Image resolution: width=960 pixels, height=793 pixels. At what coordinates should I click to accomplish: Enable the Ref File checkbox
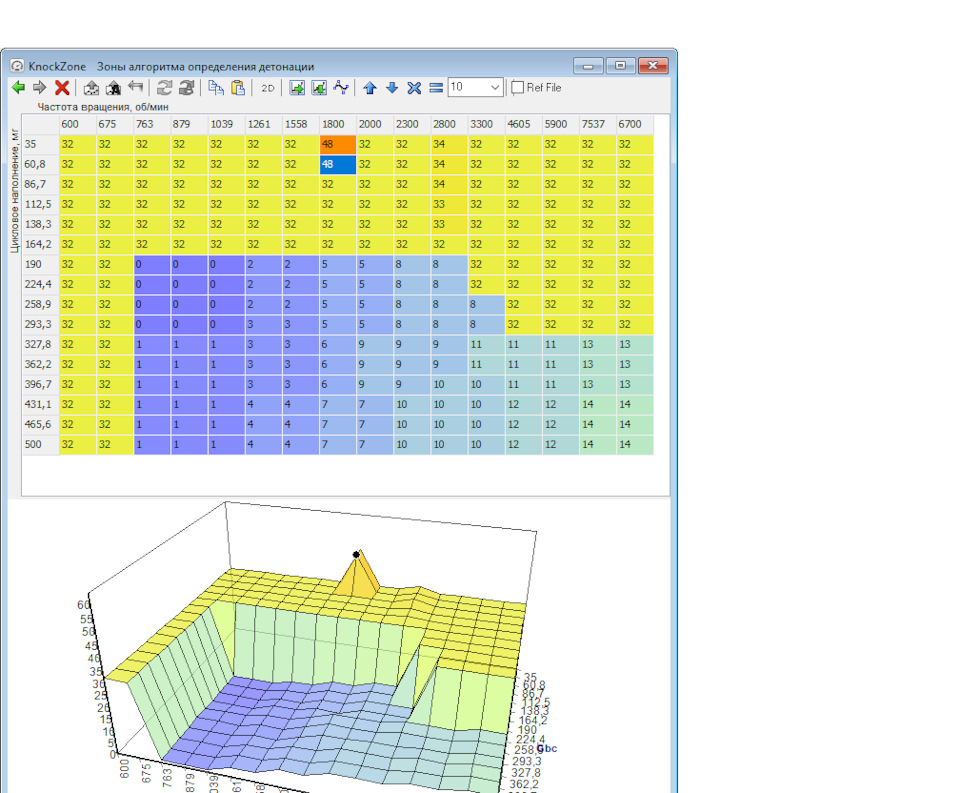point(517,88)
